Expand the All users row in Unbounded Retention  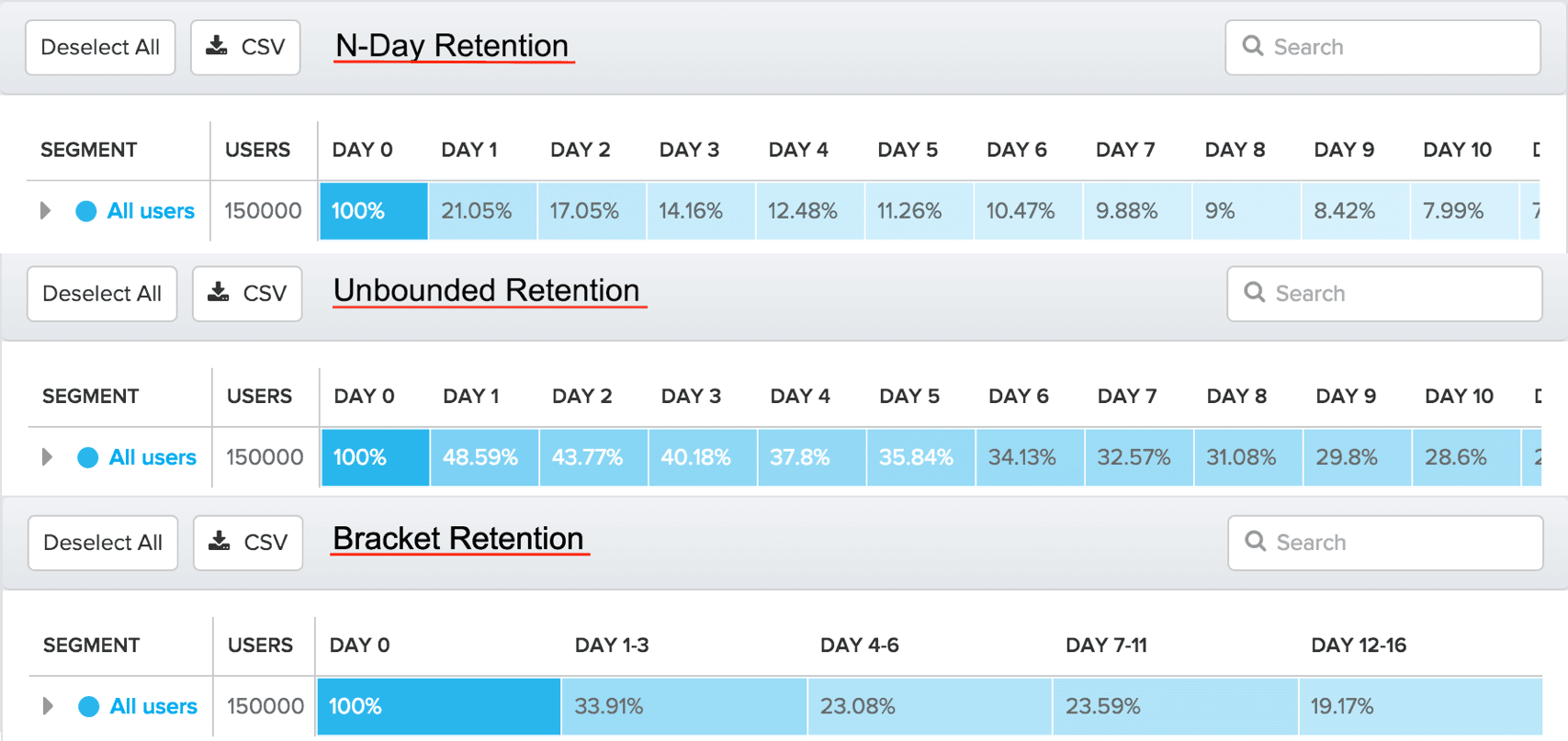click(47, 456)
